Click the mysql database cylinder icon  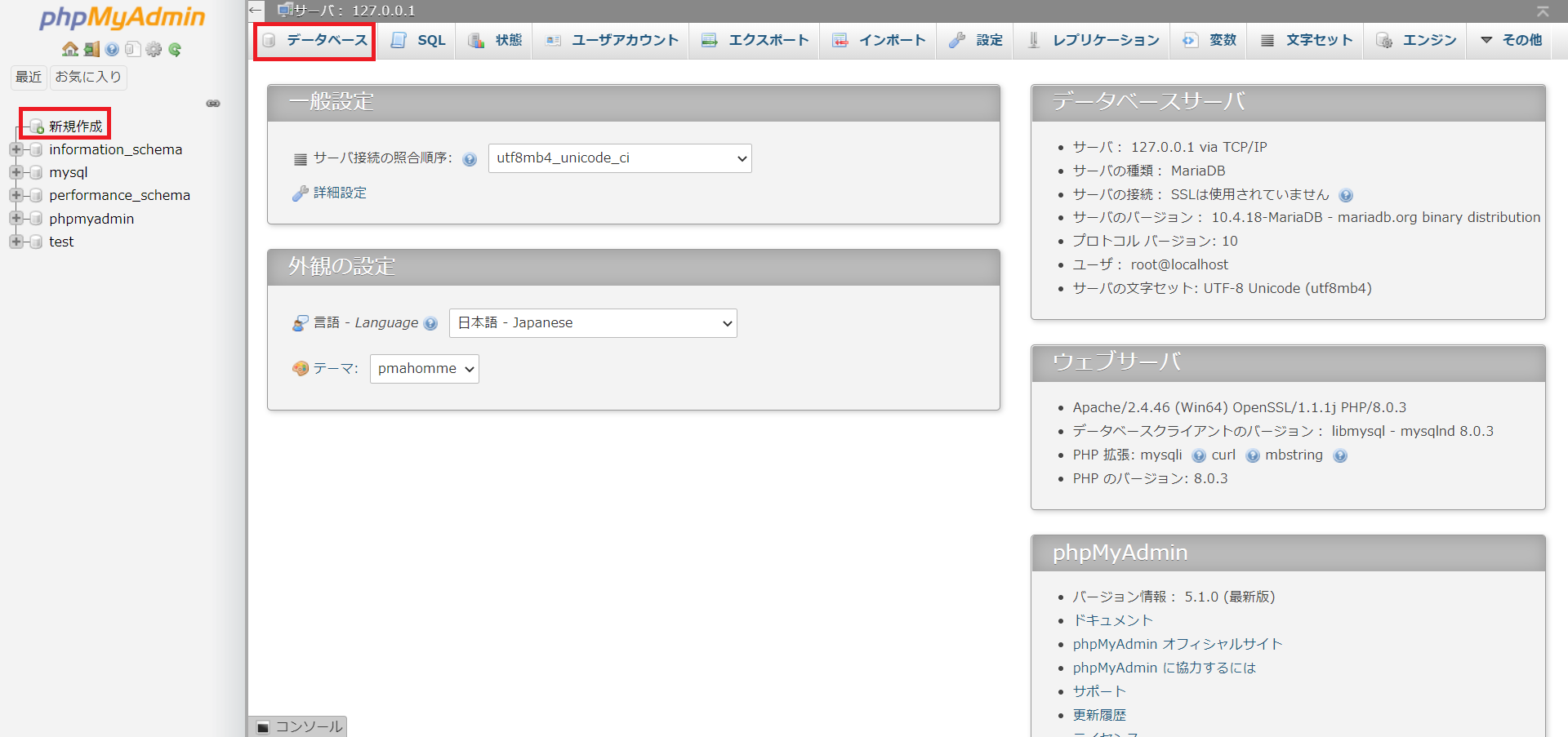click(x=36, y=173)
